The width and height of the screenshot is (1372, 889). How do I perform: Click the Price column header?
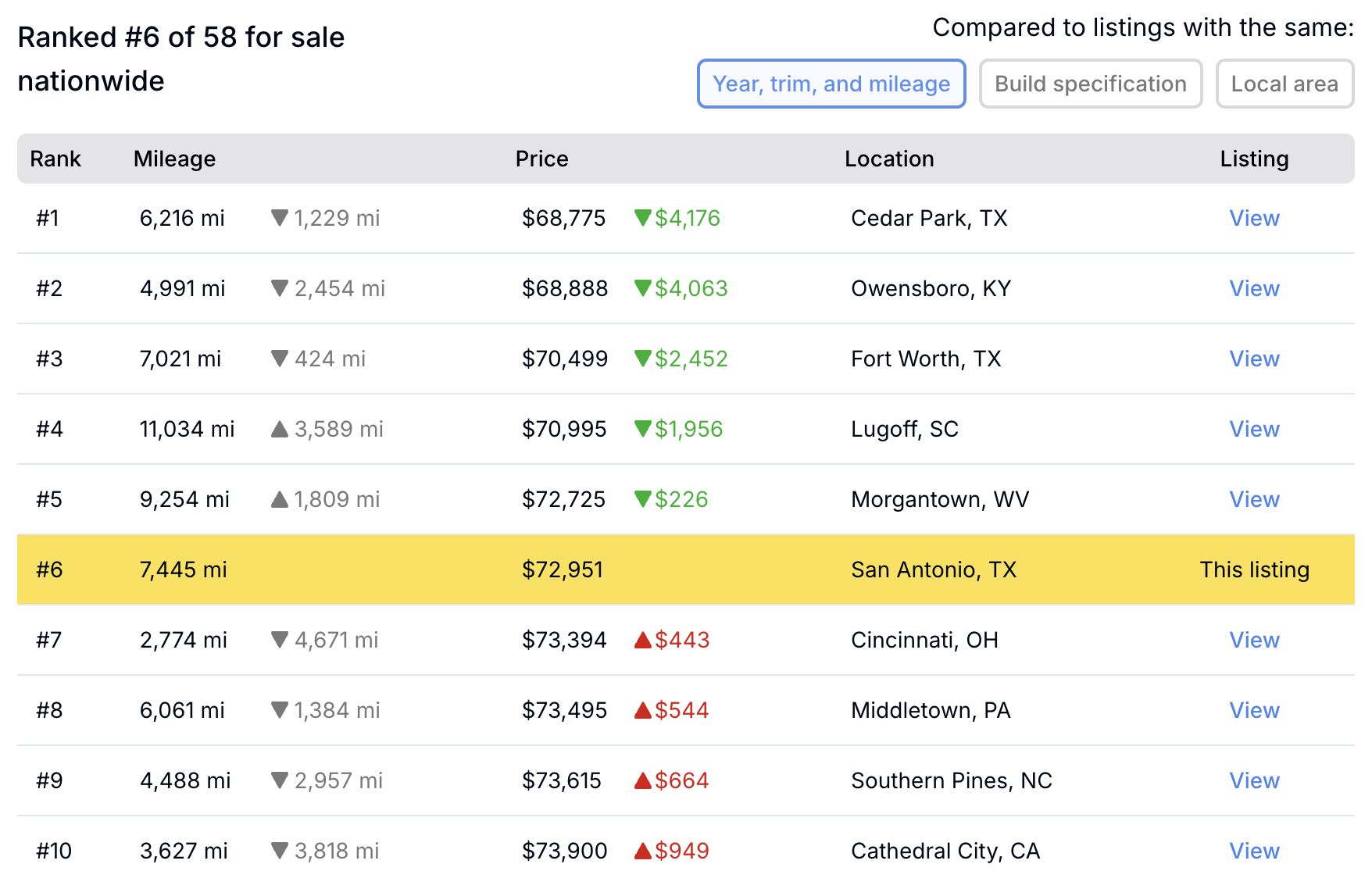tap(541, 159)
